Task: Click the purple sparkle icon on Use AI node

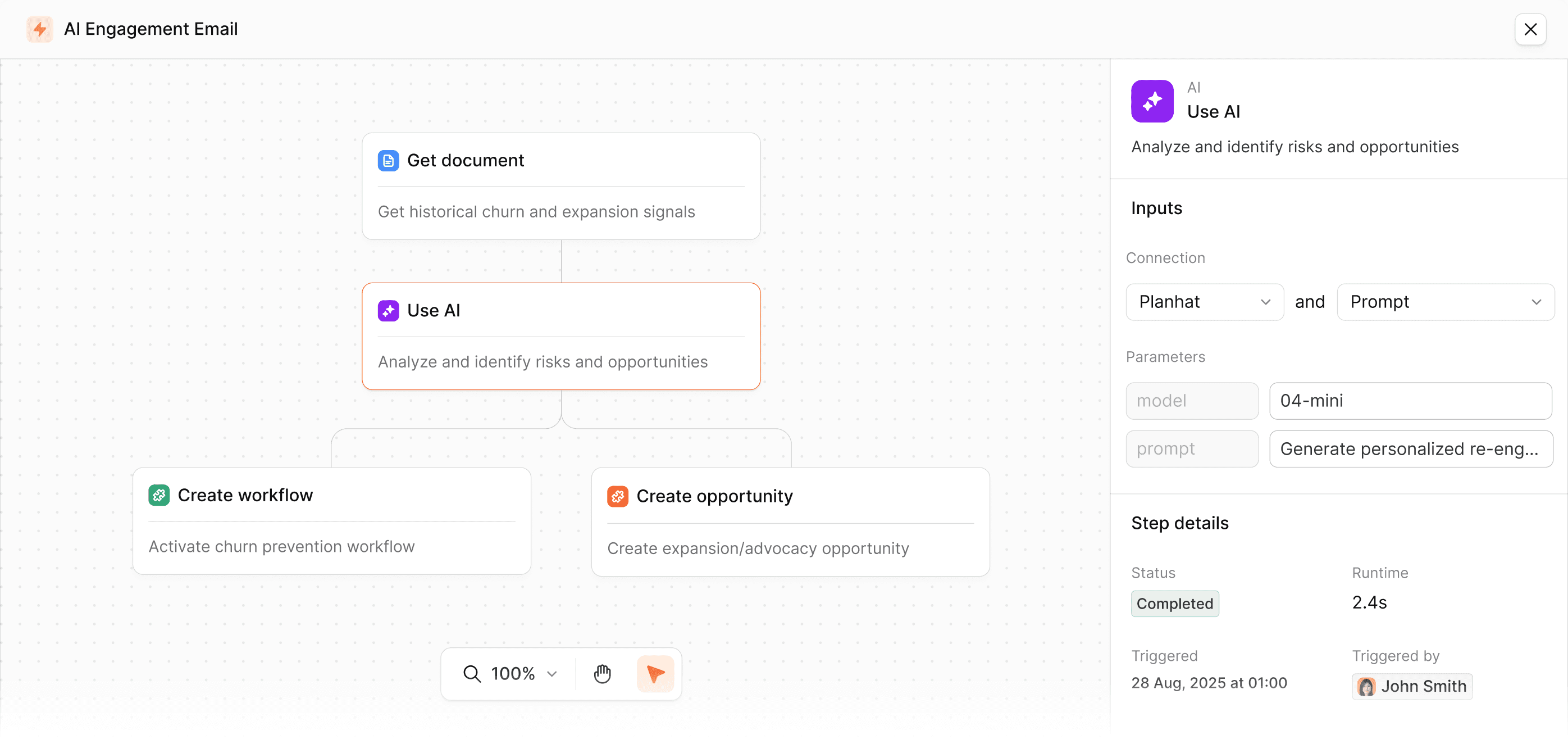Action: pos(388,311)
